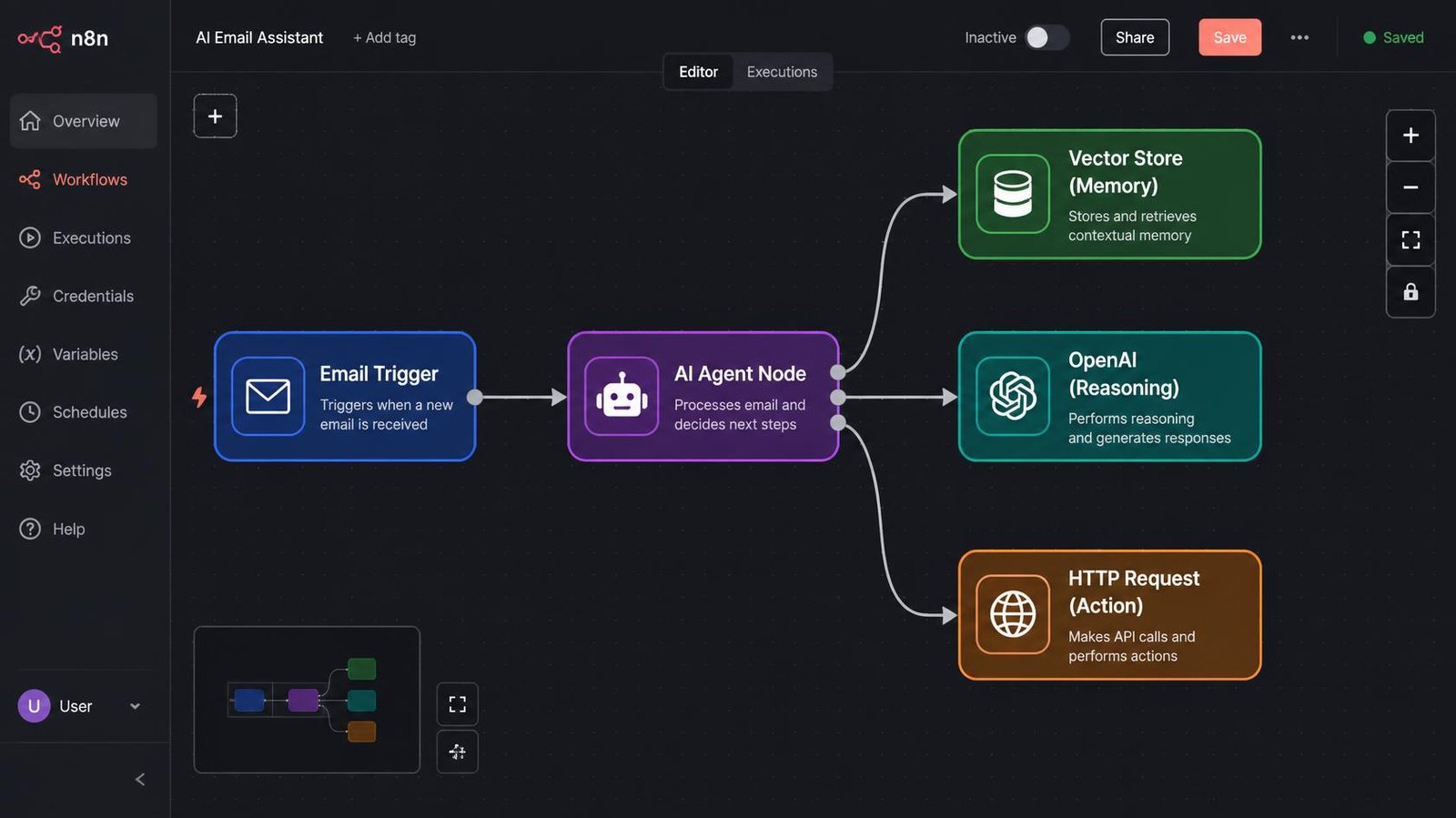Select the AI Agent Node robot icon

point(622,397)
